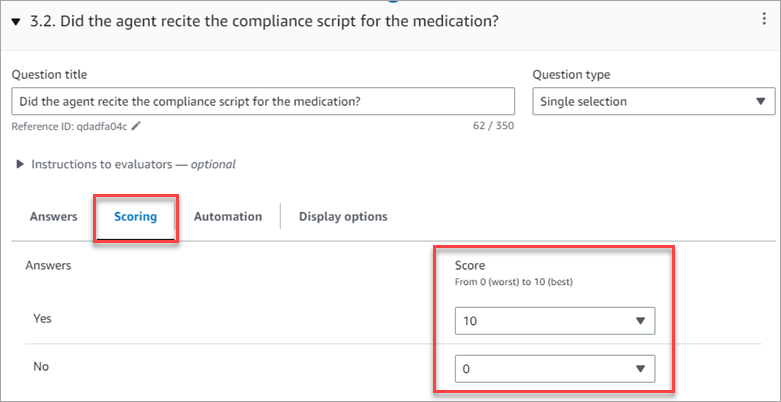Click the score range hint text
781x402 pixels.
(512, 282)
